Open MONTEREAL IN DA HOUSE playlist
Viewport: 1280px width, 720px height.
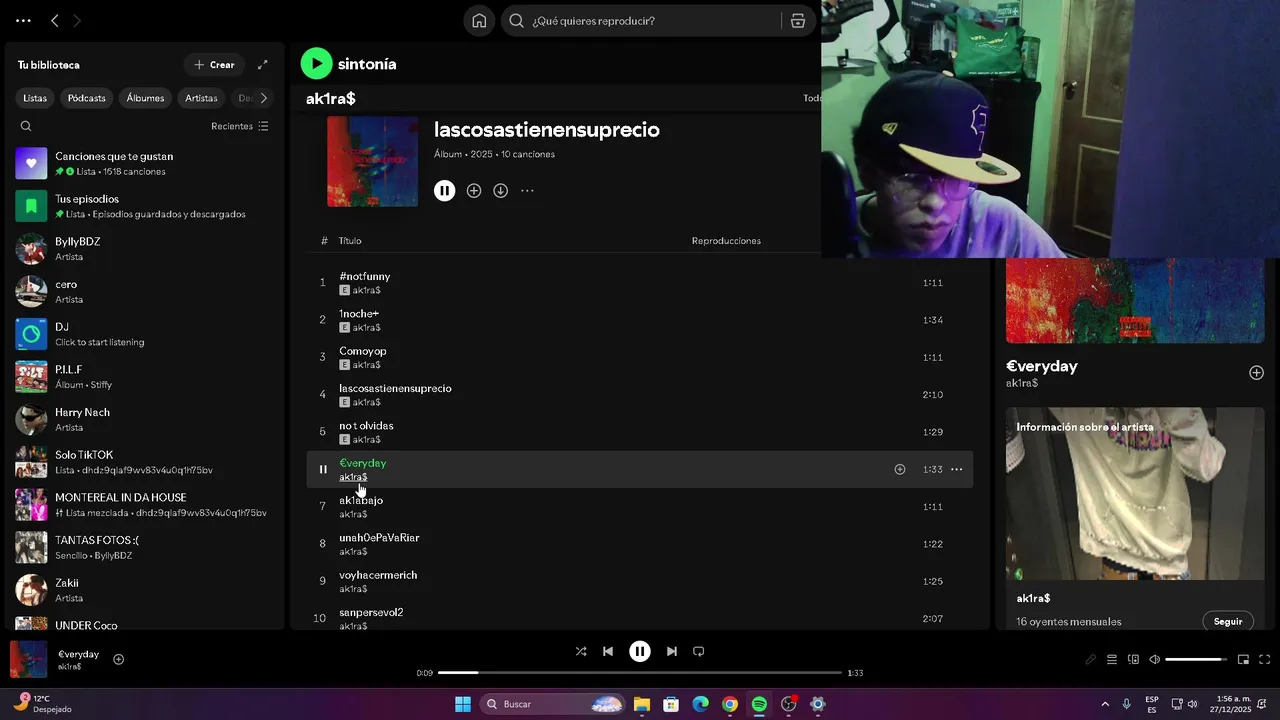coord(145,505)
